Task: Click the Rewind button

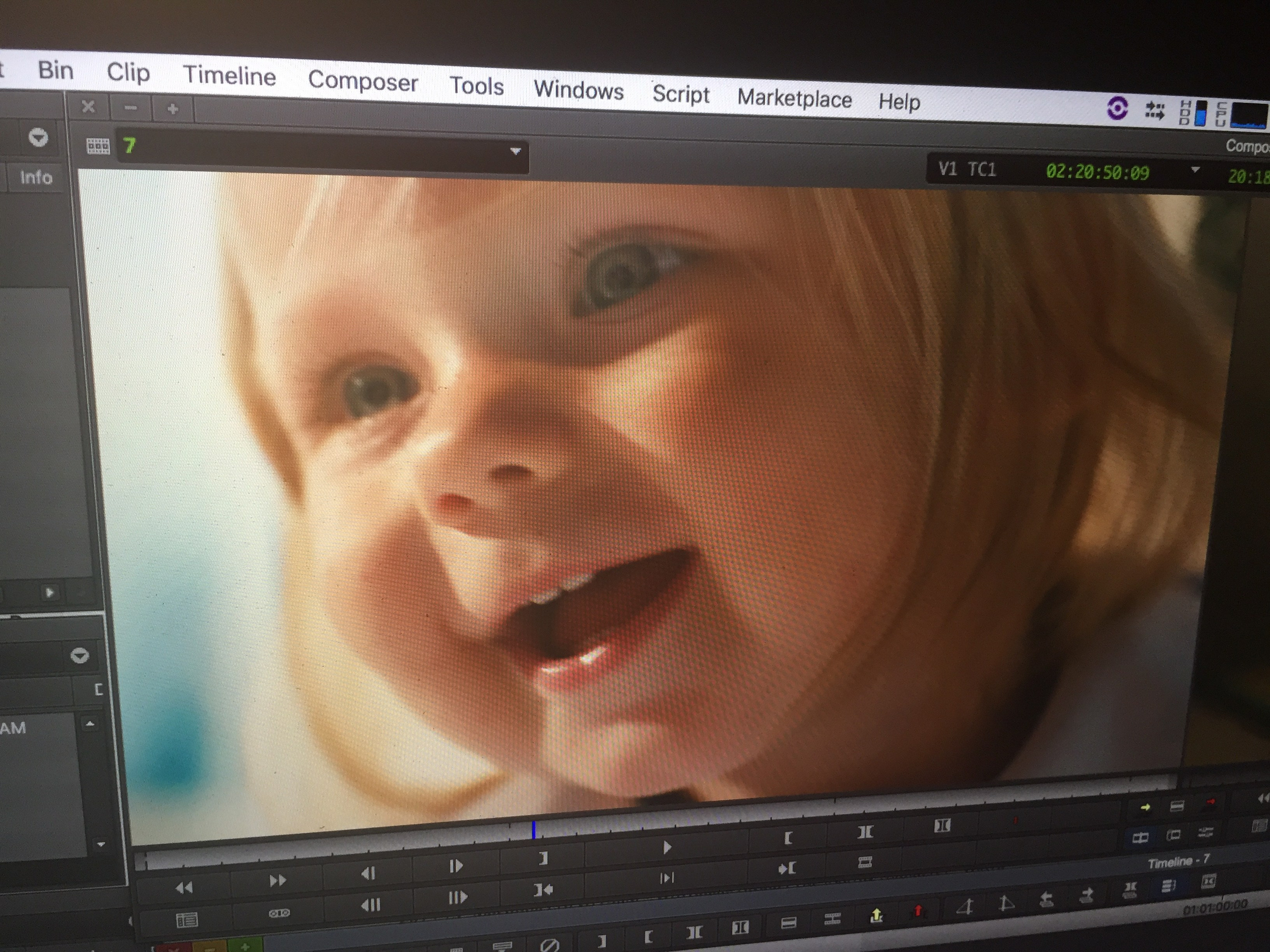Action: point(185,889)
